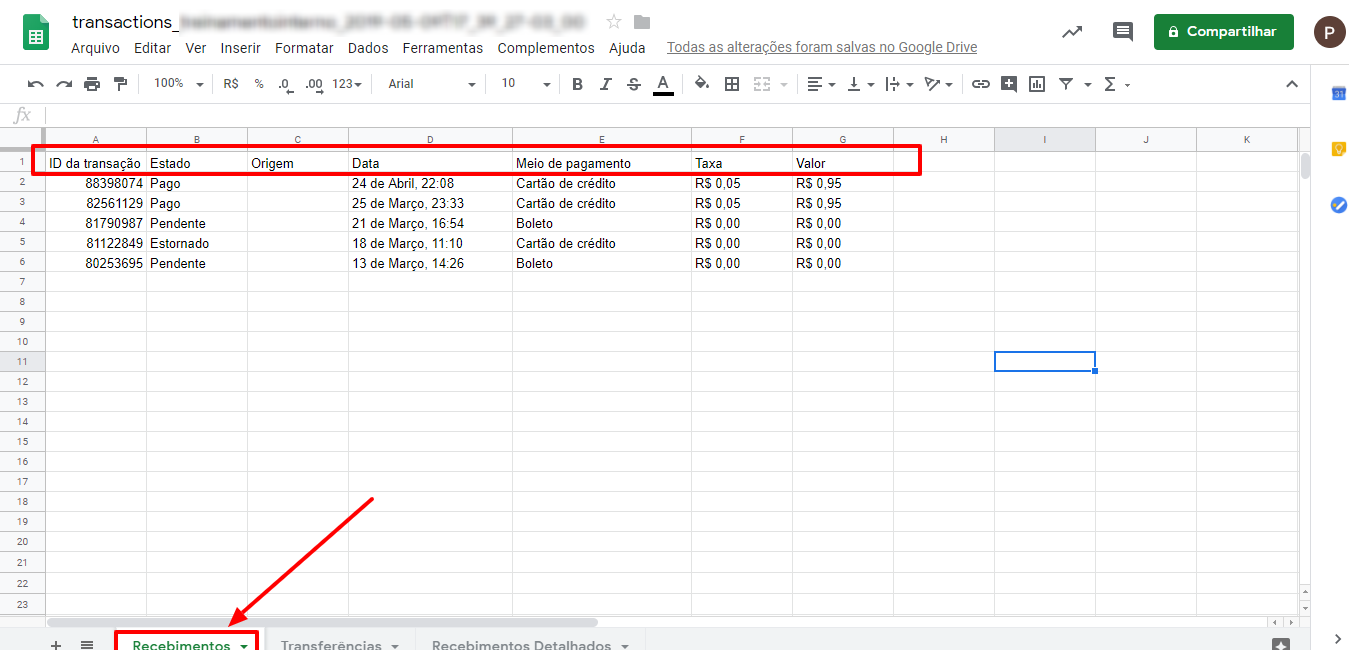This screenshot has width=1349, height=650.
Task: Toggle italic formatting
Action: click(x=605, y=84)
